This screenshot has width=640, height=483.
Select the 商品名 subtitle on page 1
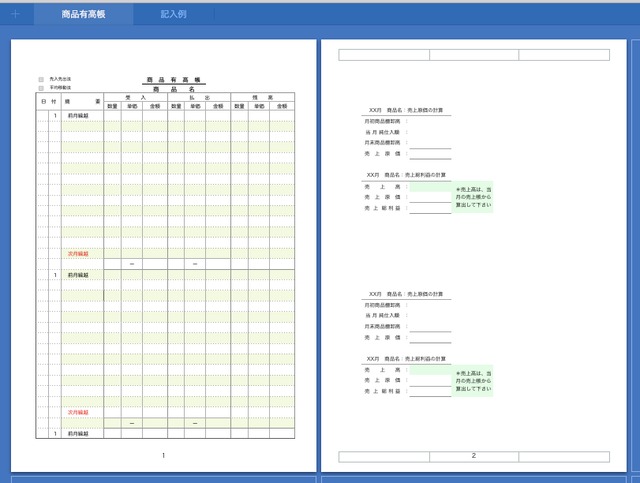point(174,89)
